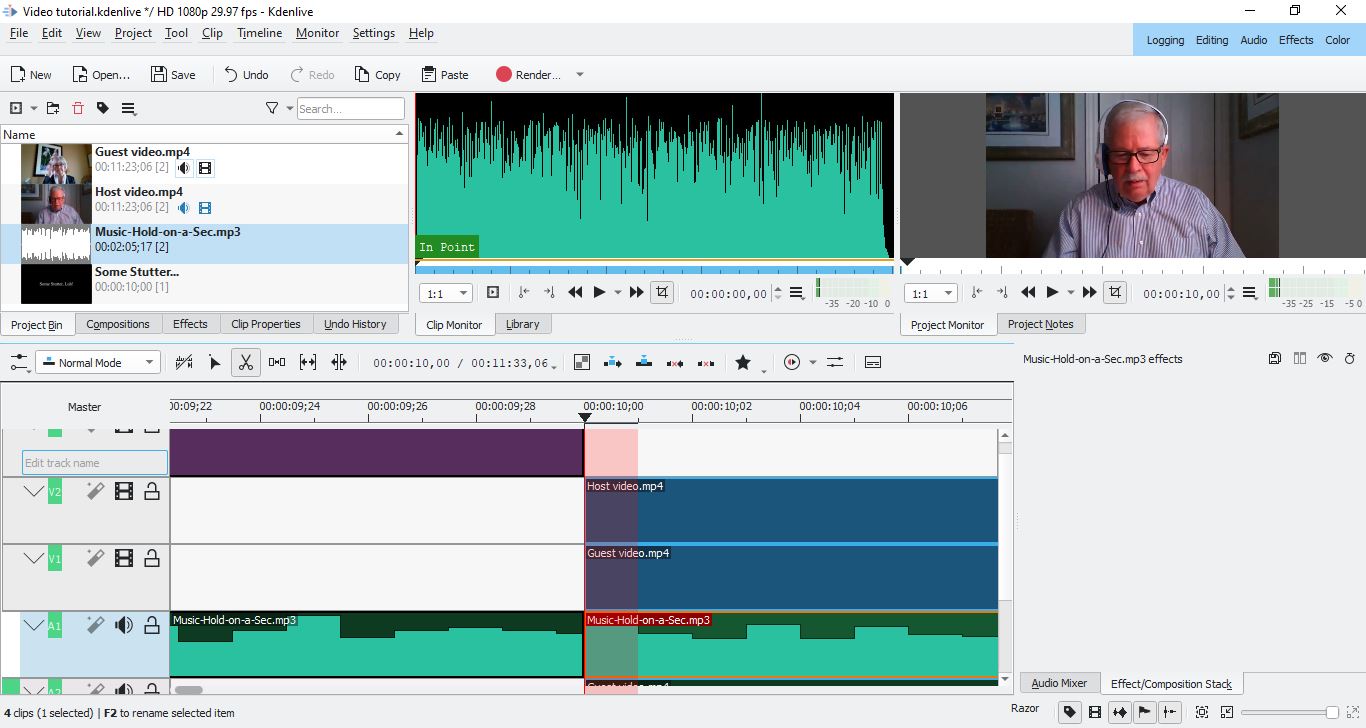Play the Clip Monitor preview
The height and width of the screenshot is (728, 1366).
coord(599,292)
